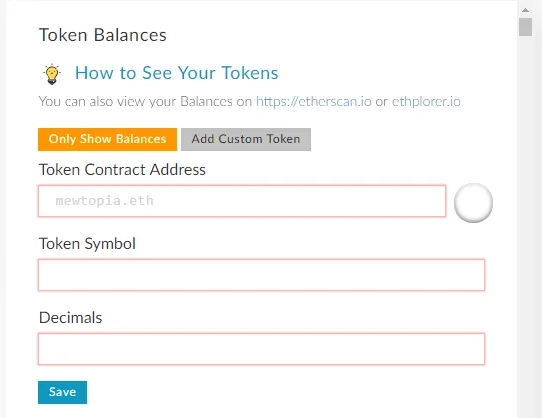Click the Token Balances heading

(x=103, y=35)
